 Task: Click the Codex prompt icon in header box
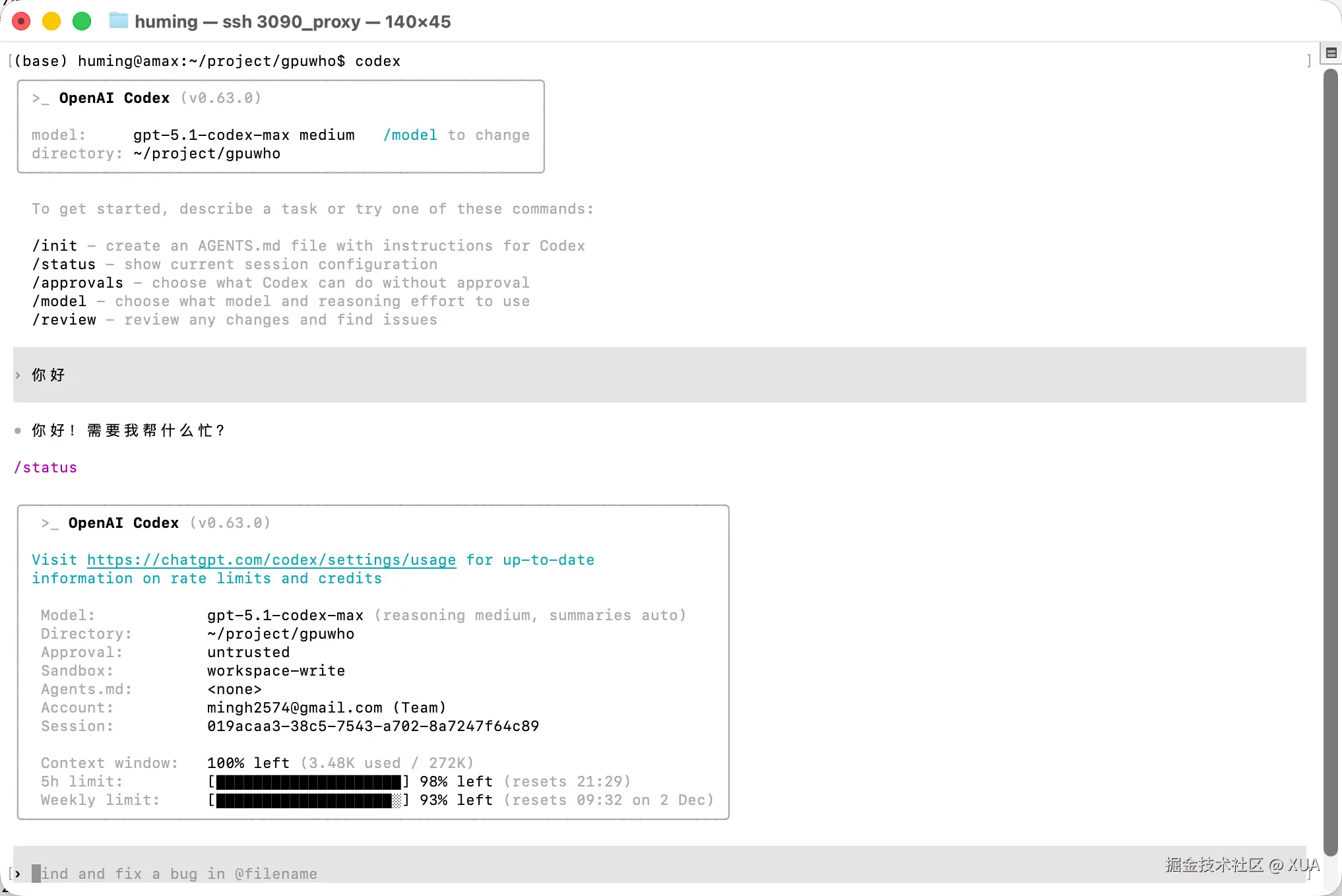pyautogui.click(x=40, y=98)
